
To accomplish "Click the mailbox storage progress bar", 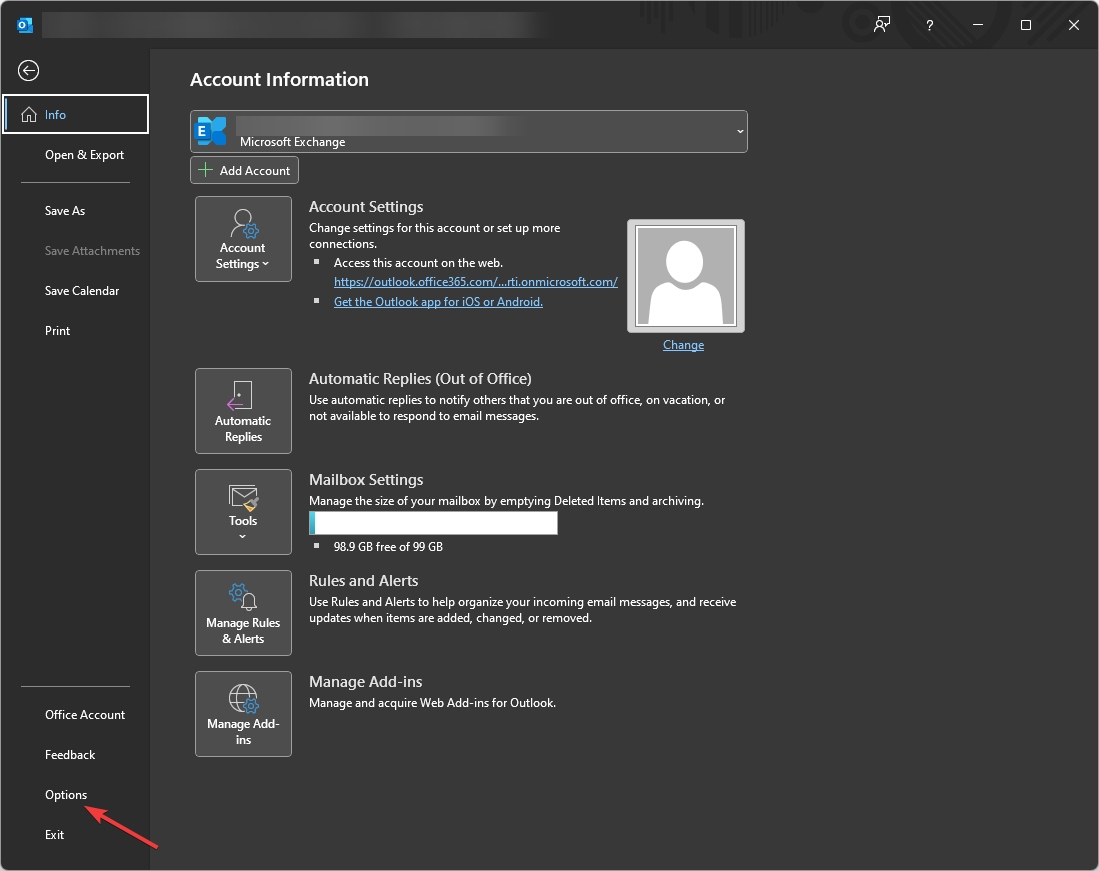I will pyautogui.click(x=433, y=523).
